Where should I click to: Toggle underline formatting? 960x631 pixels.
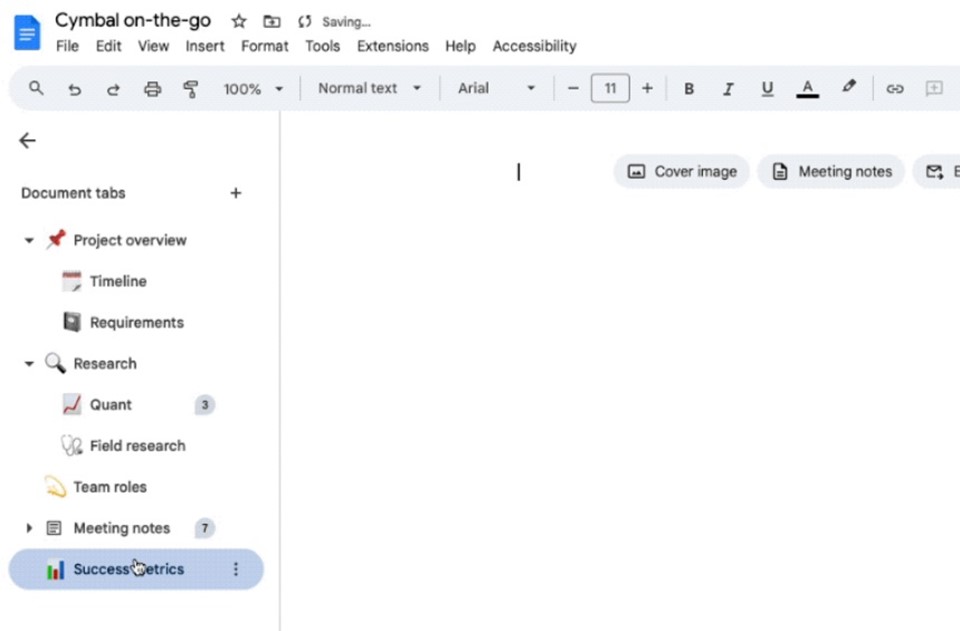767,89
